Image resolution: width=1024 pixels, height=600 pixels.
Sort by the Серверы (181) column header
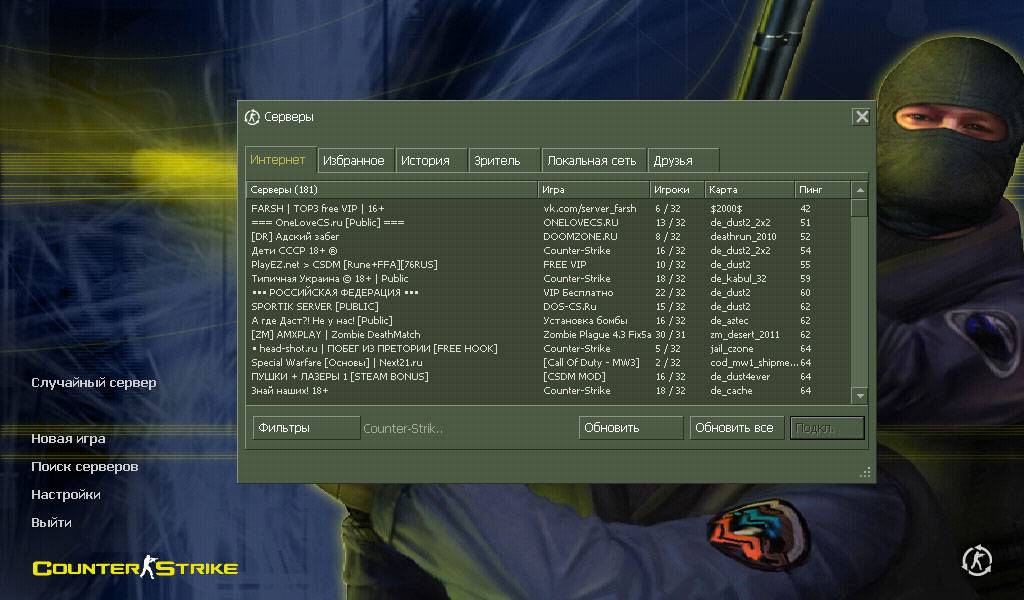[391, 190]
